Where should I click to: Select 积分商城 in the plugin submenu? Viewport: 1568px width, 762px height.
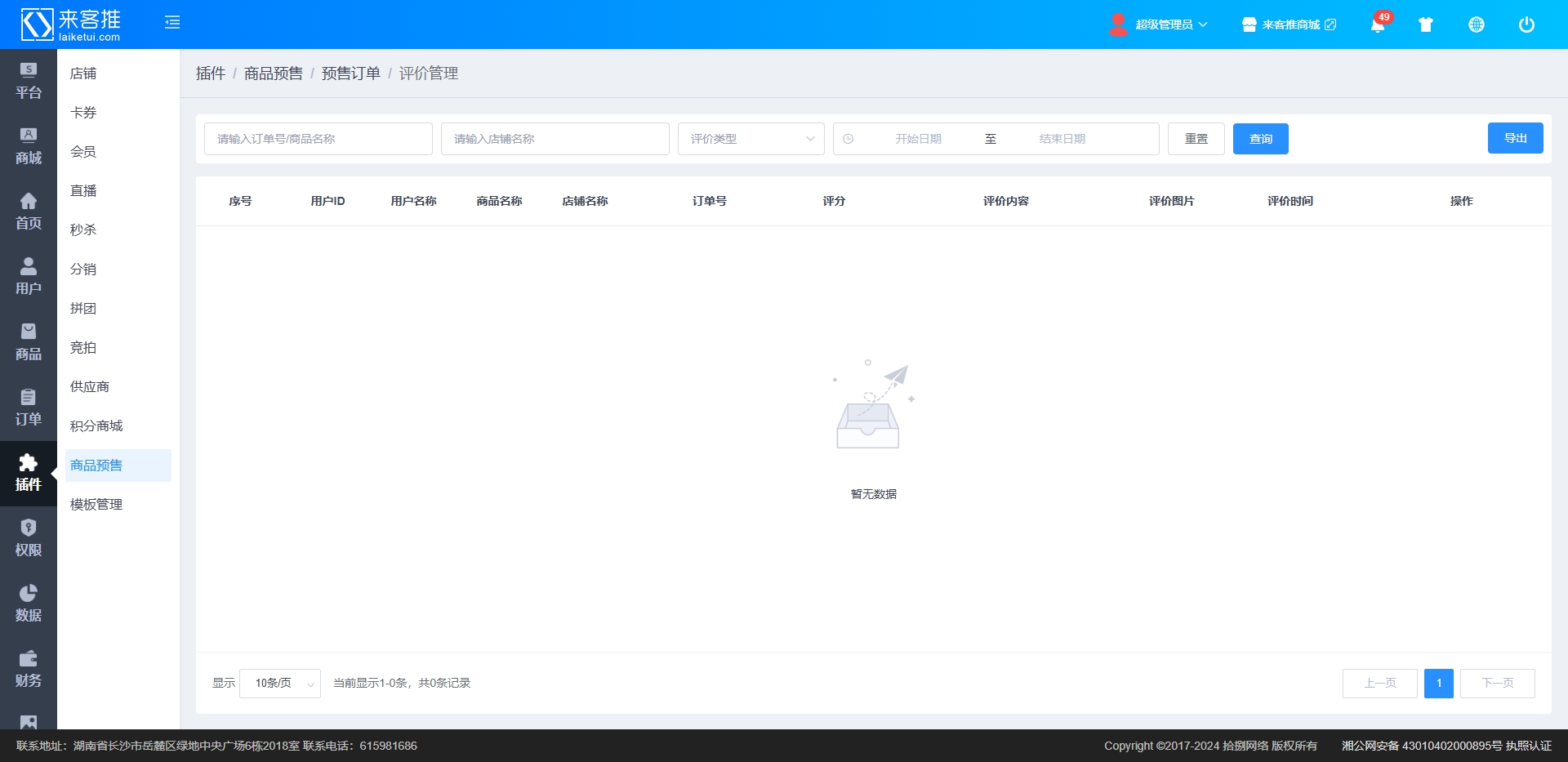[x=96, y=426]
